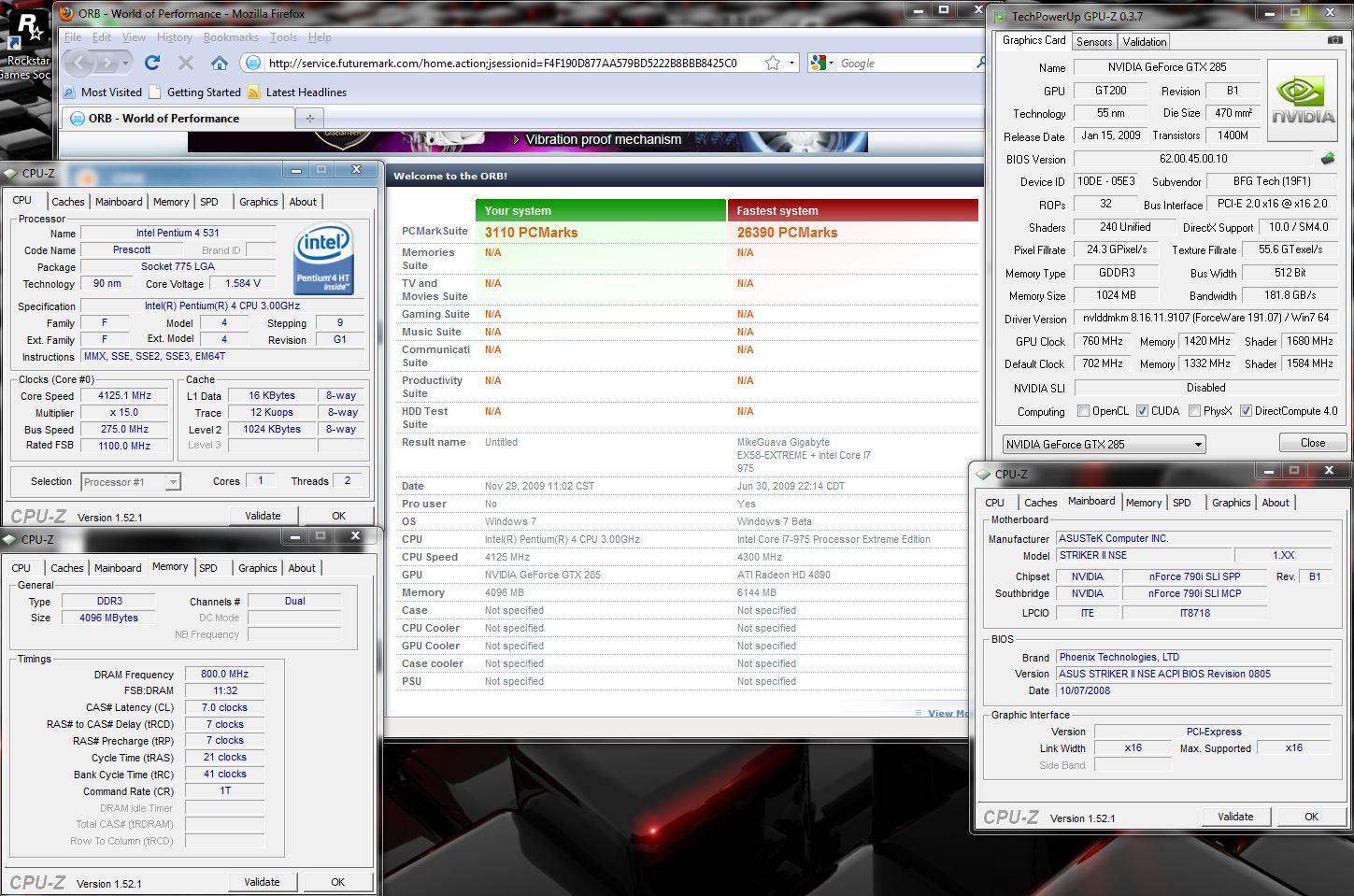Screen dimensions: 1354x896
Task: Open the Bookmarks menu in Firefox
Action: click(231, 37)
